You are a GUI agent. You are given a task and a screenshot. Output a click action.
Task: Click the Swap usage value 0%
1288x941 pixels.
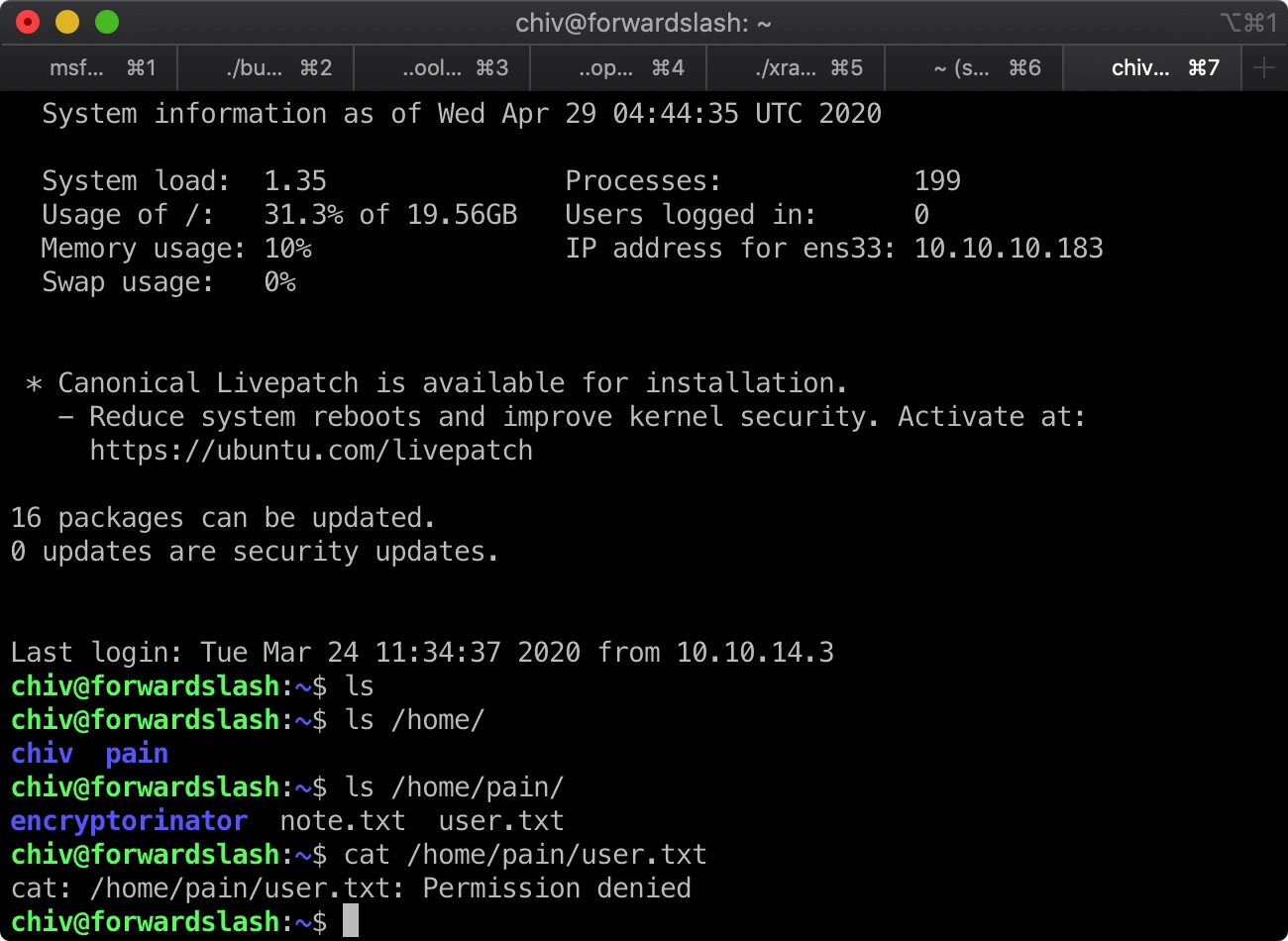pyautogui.click(x=279, y=282)
